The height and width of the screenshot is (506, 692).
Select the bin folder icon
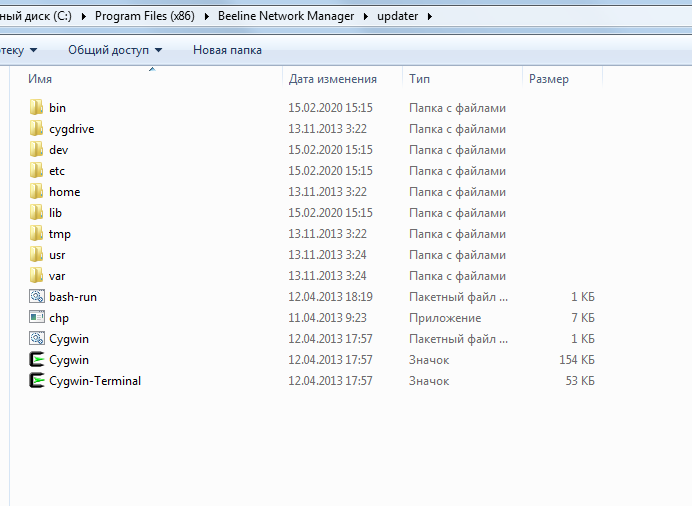tap(36, 107)
